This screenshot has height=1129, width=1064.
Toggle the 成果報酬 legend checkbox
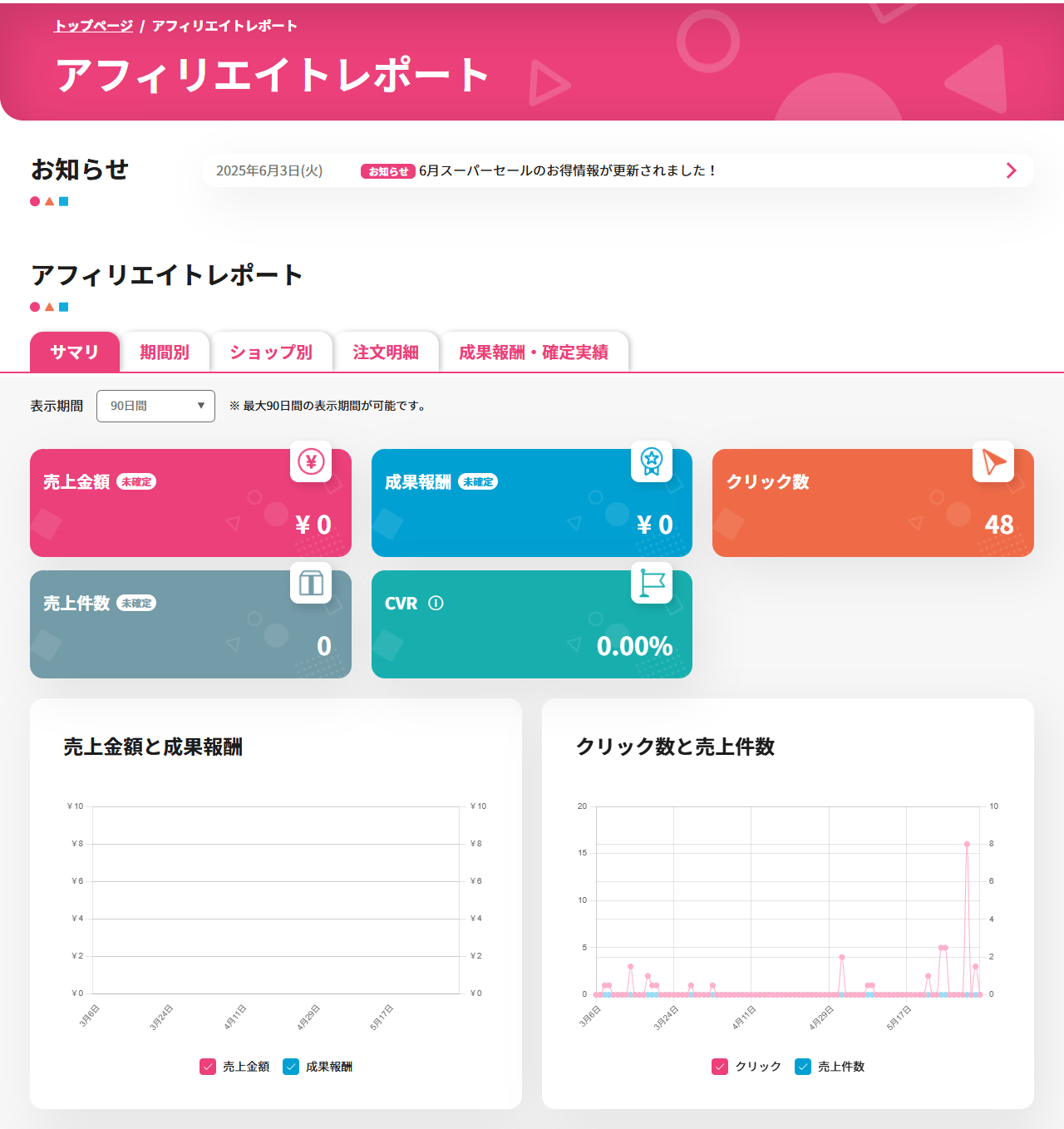291,1067
